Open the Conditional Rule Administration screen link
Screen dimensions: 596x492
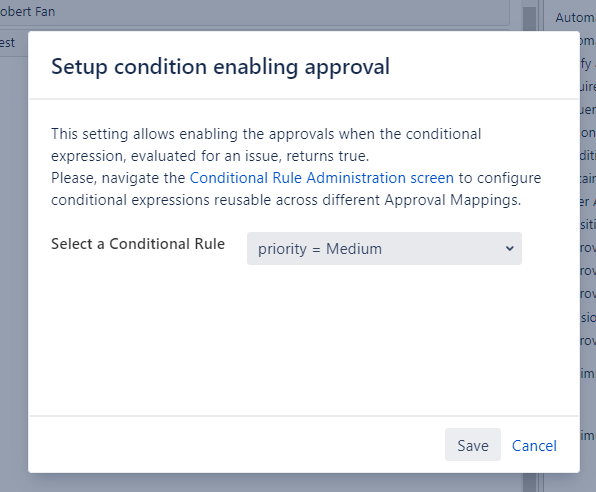click(x=322, y=178)
